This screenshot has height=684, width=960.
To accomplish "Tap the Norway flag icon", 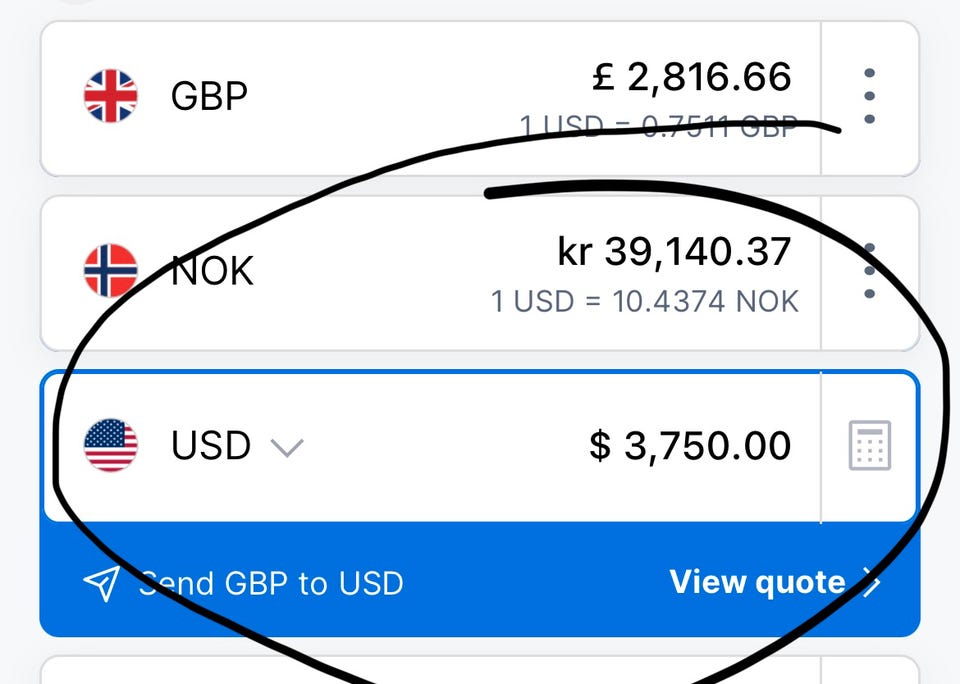I will [110, 270].
